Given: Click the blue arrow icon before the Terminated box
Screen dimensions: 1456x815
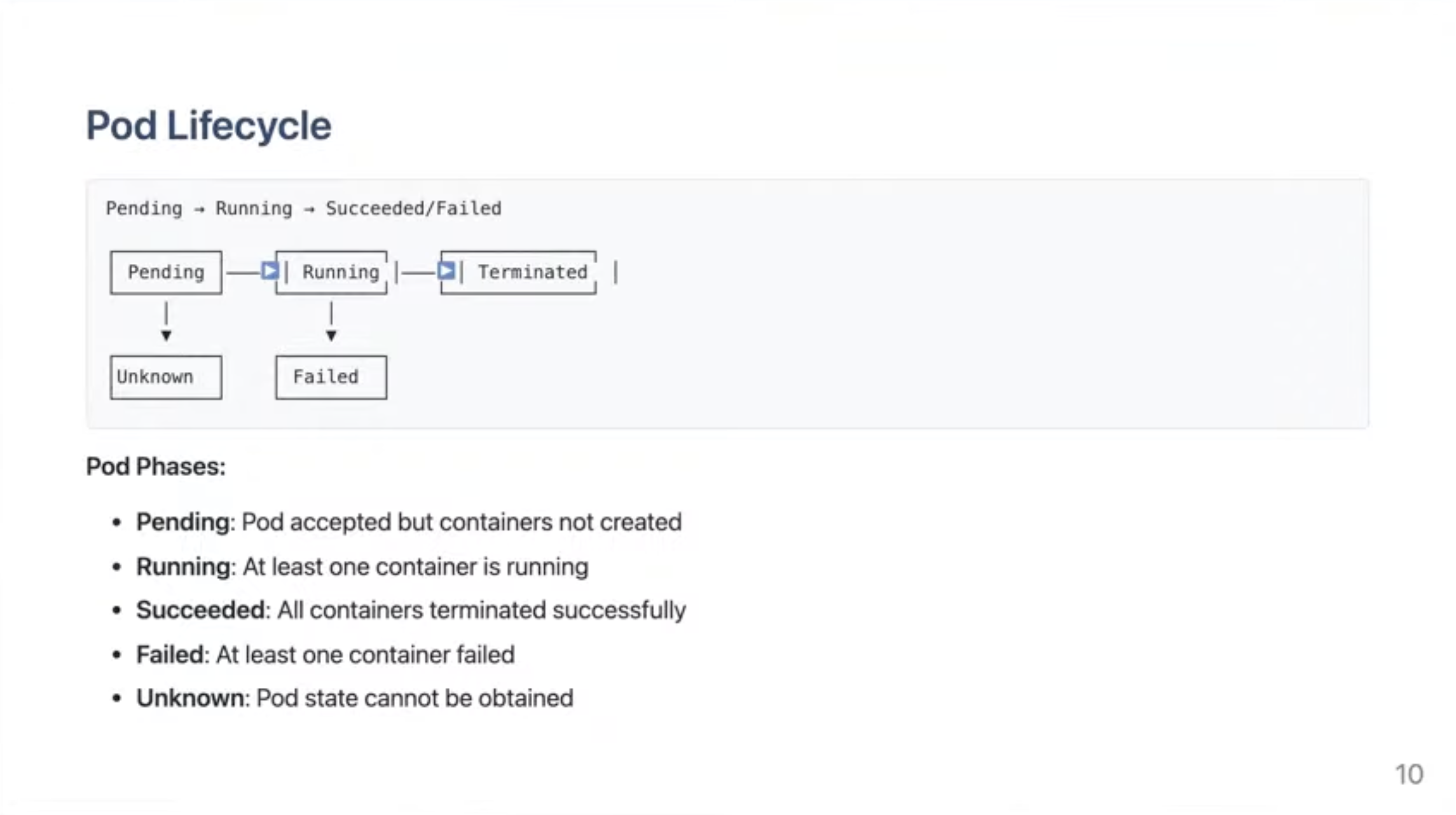Looking at the screenshot, I should pyautogui.click(x=446, y=271).
